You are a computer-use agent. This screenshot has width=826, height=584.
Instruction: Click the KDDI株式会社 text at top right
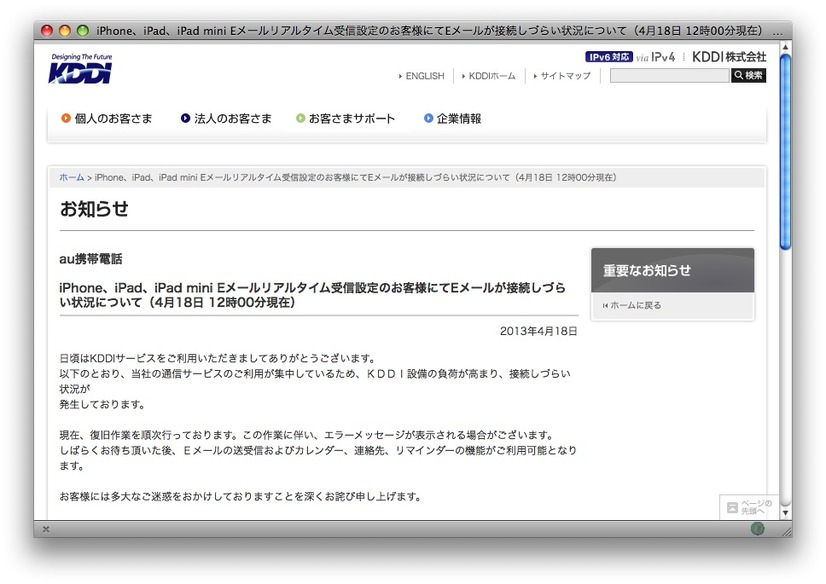click(729, 57)
